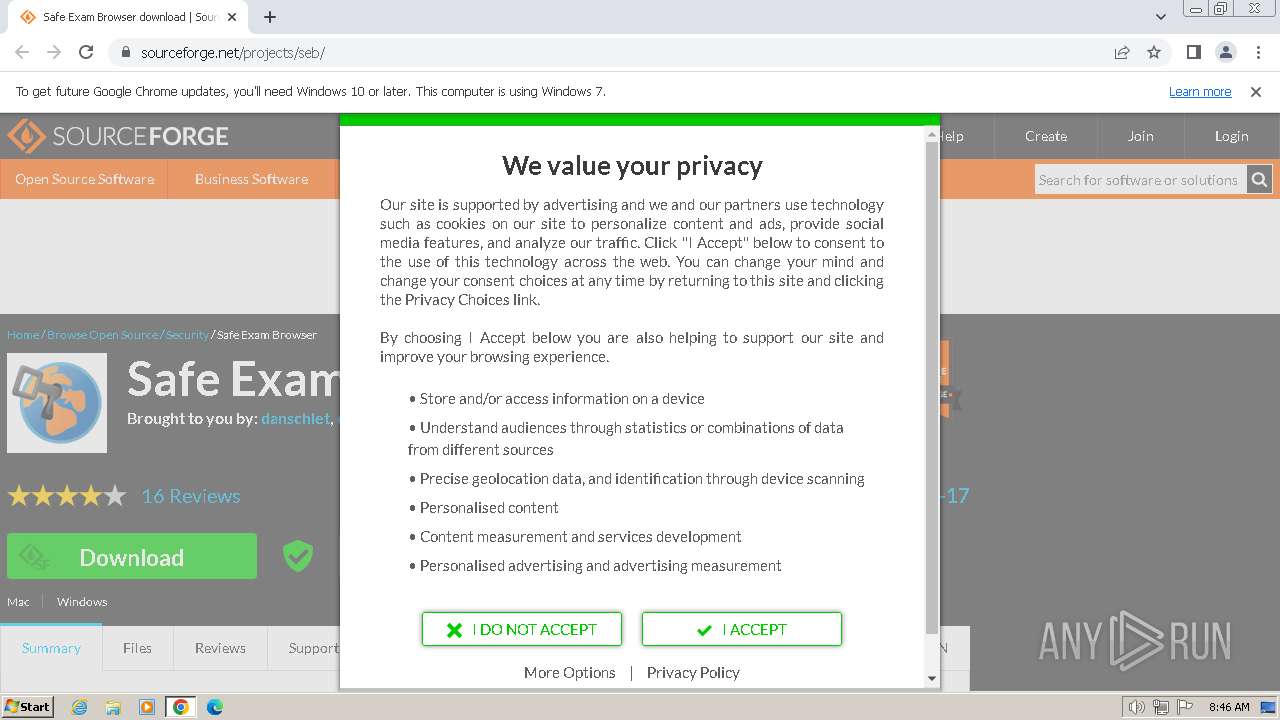Viewport: 1280px width, 720px height.
Task: Click the Safe Exam Browser project logo
Action: pyautogui.click(x=57, y=403)
